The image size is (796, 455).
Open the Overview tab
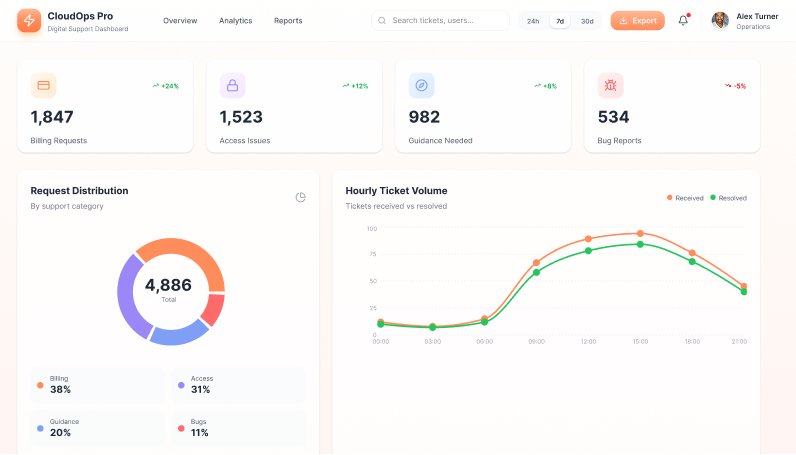180,21
